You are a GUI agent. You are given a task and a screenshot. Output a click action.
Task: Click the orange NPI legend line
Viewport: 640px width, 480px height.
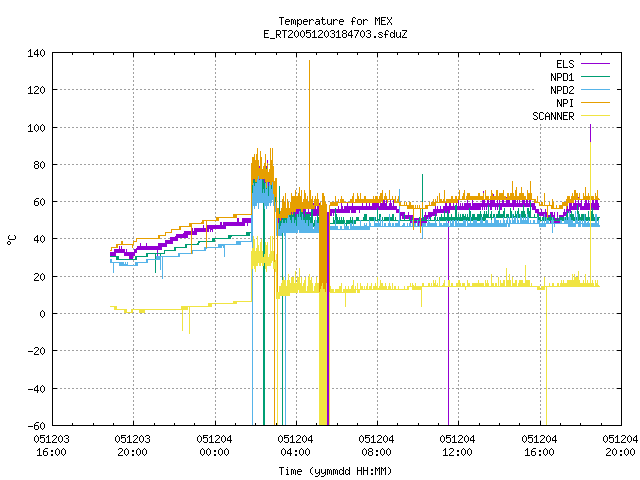pos(595,102)
